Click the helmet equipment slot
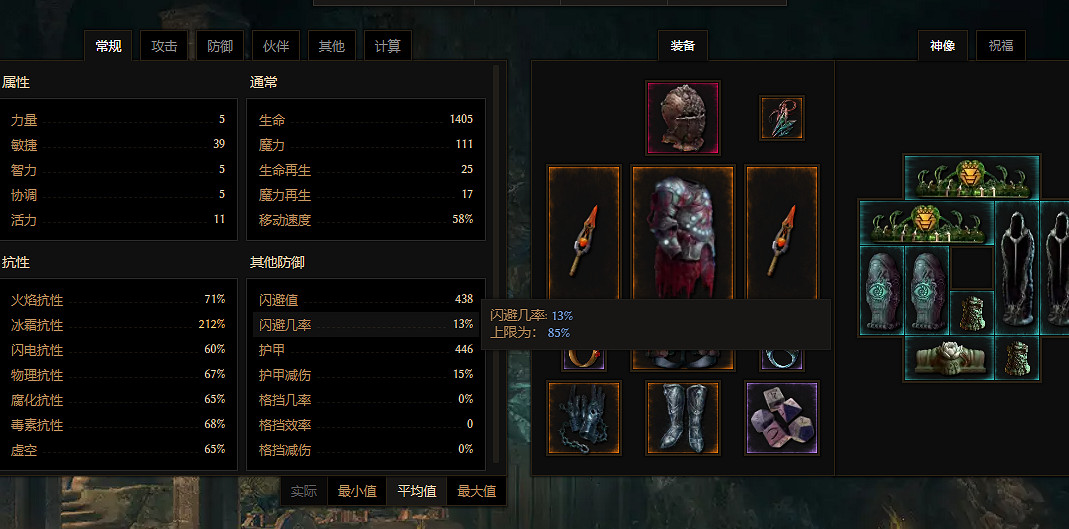Screen dimensions: 1069x529 [x=682, y=118]
